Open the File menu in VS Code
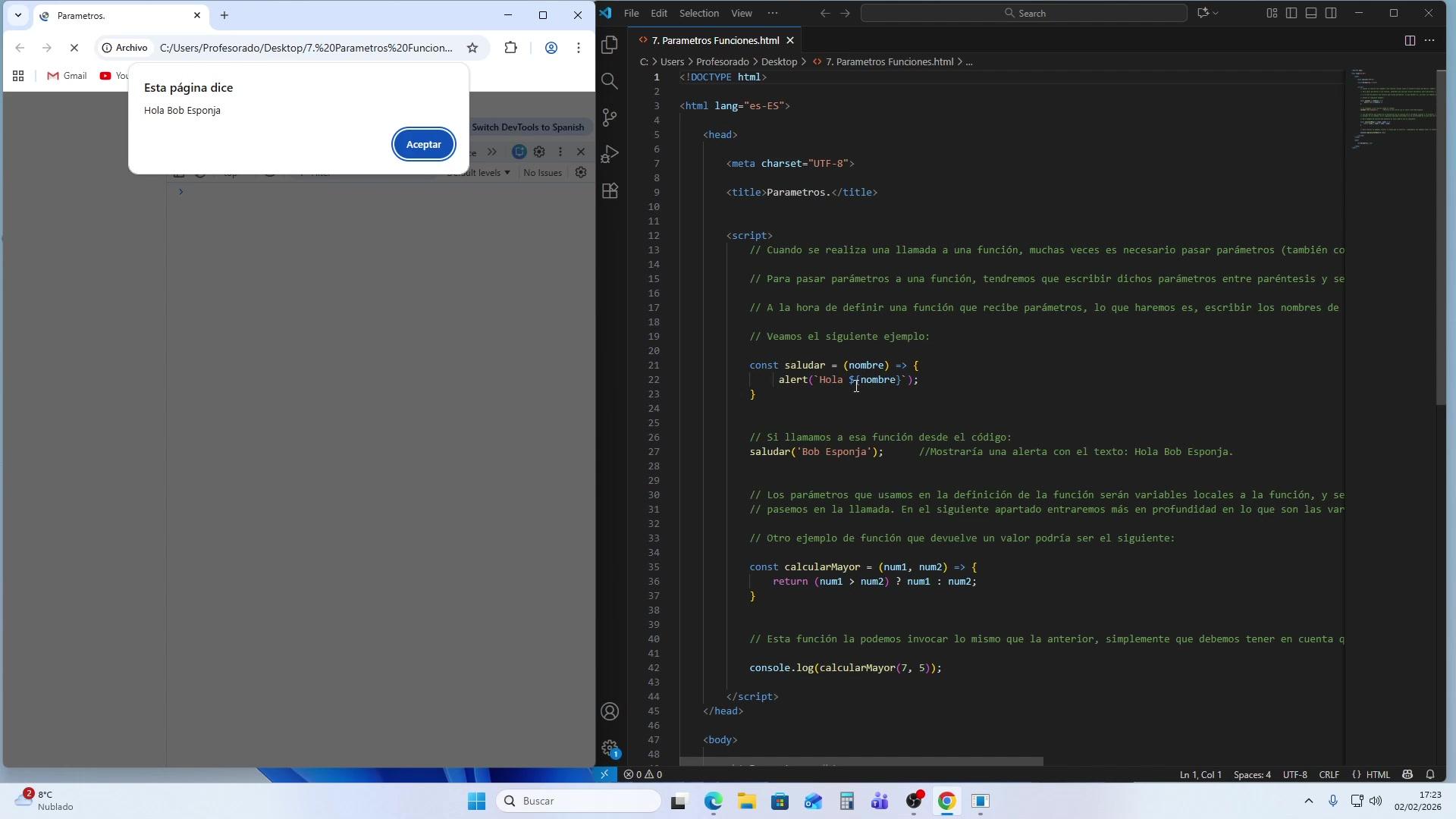The width and height of the screenshot is (1456, 819). pyautogui.click(x=631, y=13)
